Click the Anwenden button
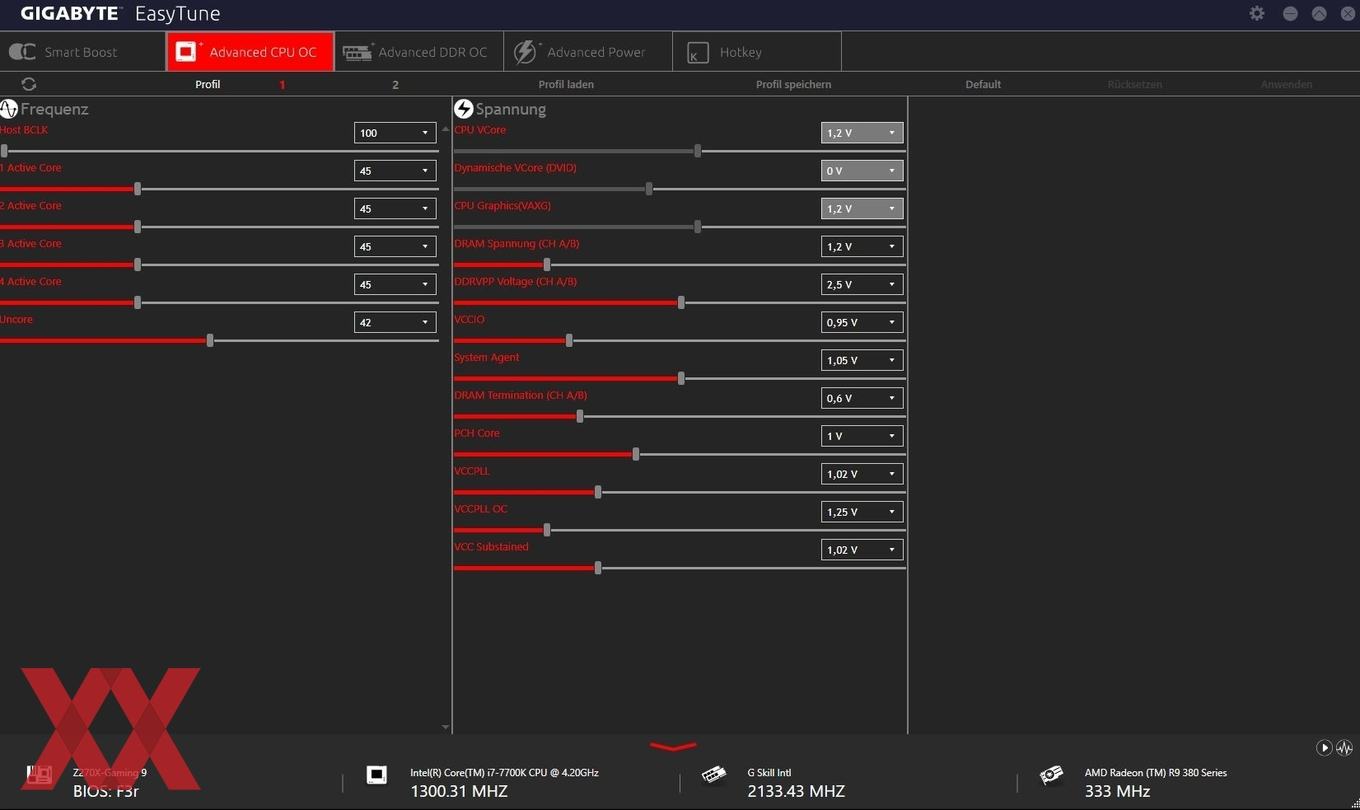This screenshot has height=810, width=1360. (1286, 85)
